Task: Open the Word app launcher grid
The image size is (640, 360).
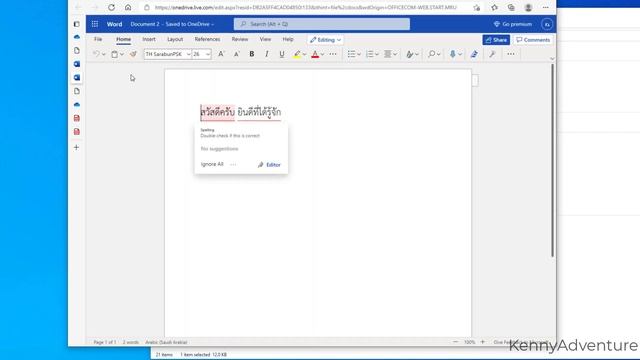Action: point(95,24)
